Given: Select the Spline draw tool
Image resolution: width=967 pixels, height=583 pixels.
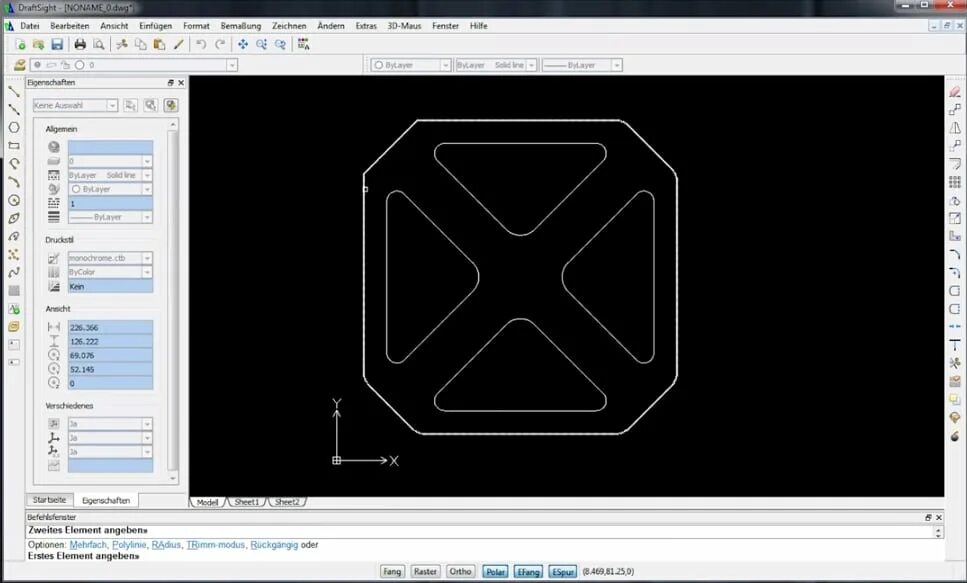Looking at the screenshot, I should 14,272.
